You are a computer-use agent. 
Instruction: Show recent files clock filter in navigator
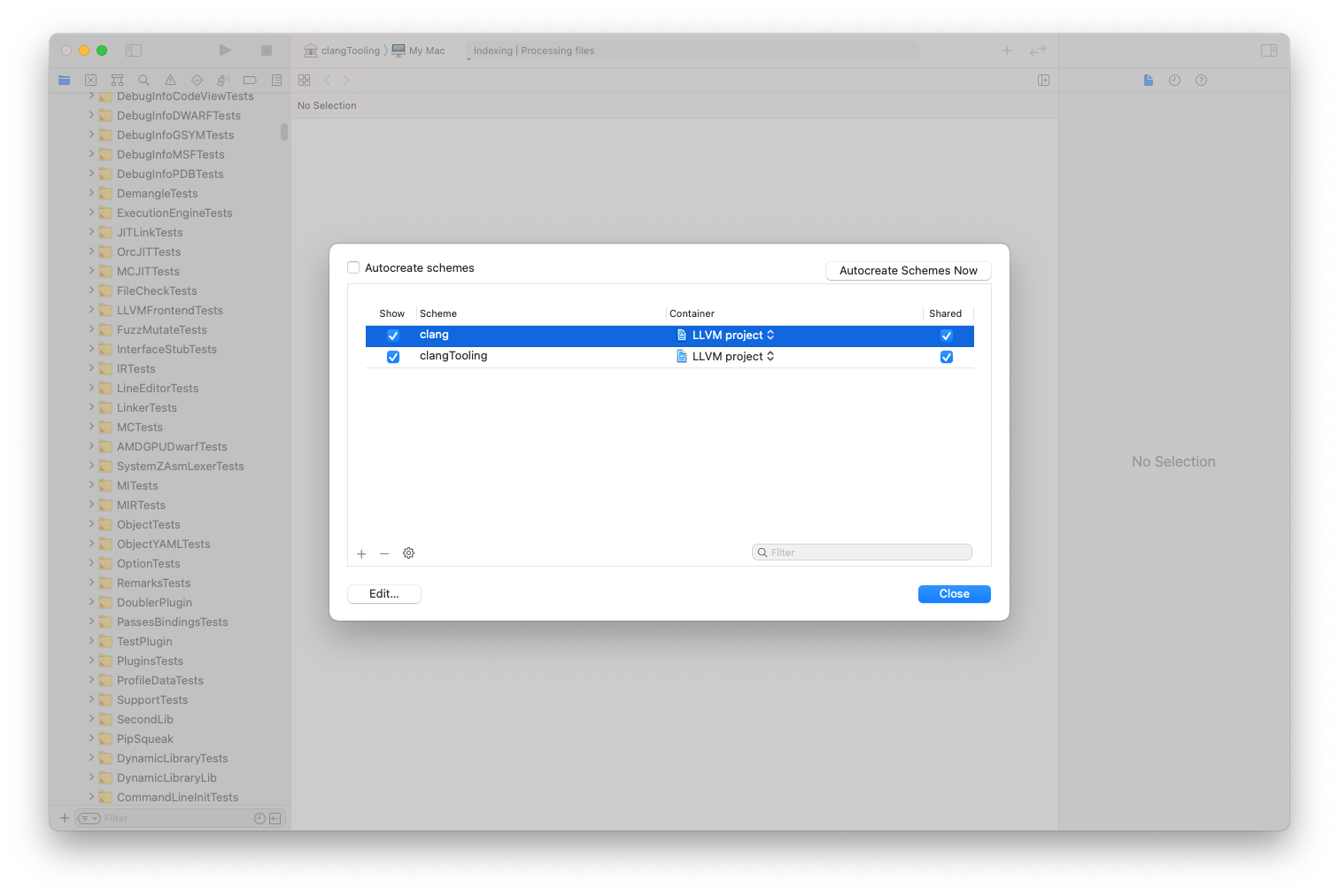pos(259,818)
